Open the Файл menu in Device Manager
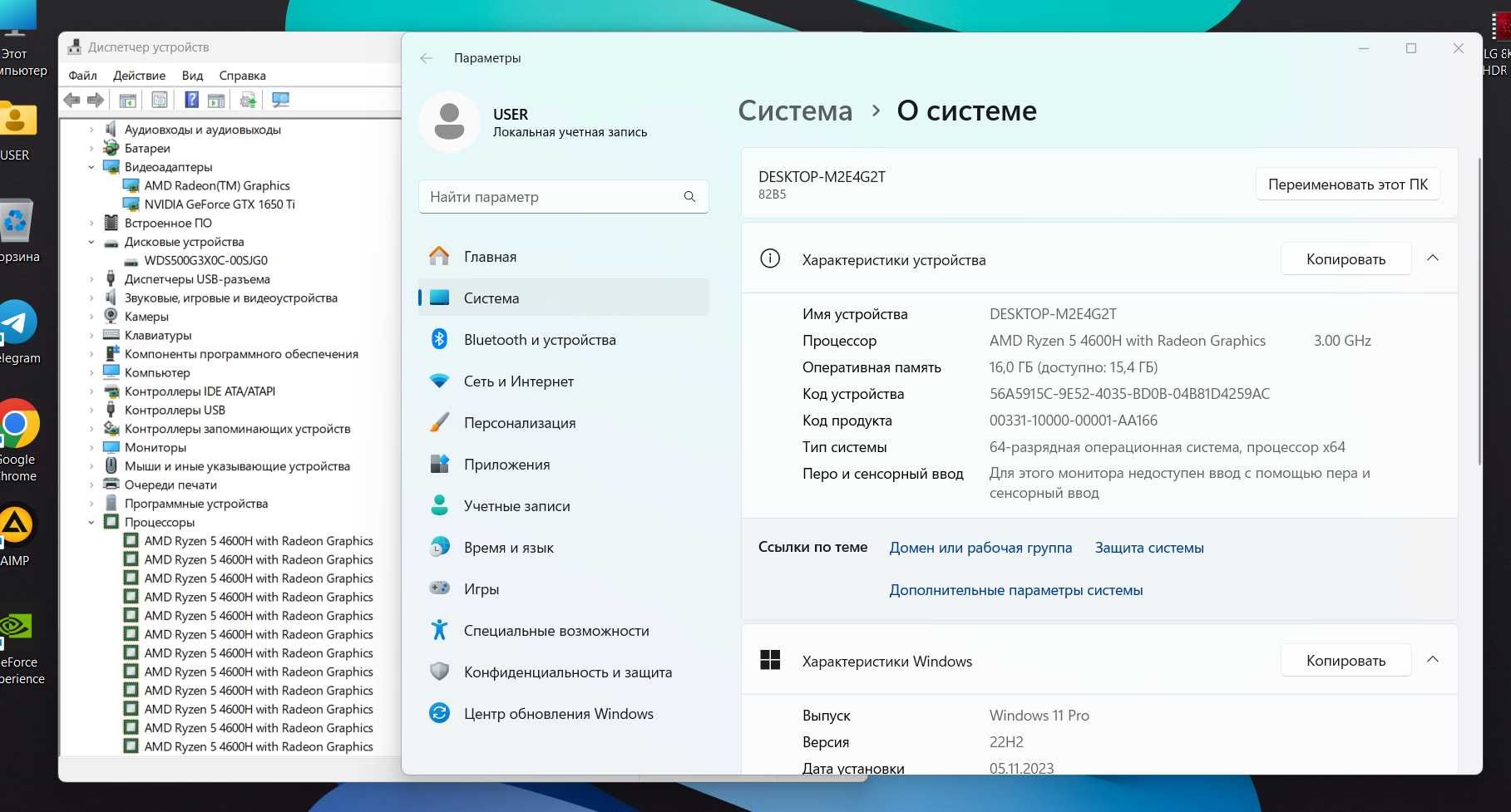The width and height of the screenshot is (1511, 812). [82, 76]
